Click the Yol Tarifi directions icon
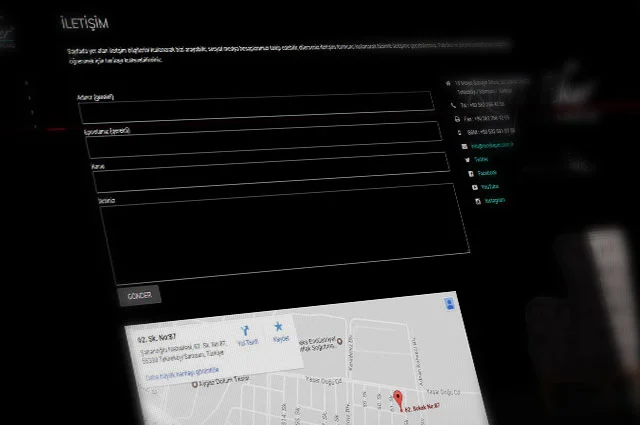The width and height of the screenshot is (640, 425). [x=245, y=330]
